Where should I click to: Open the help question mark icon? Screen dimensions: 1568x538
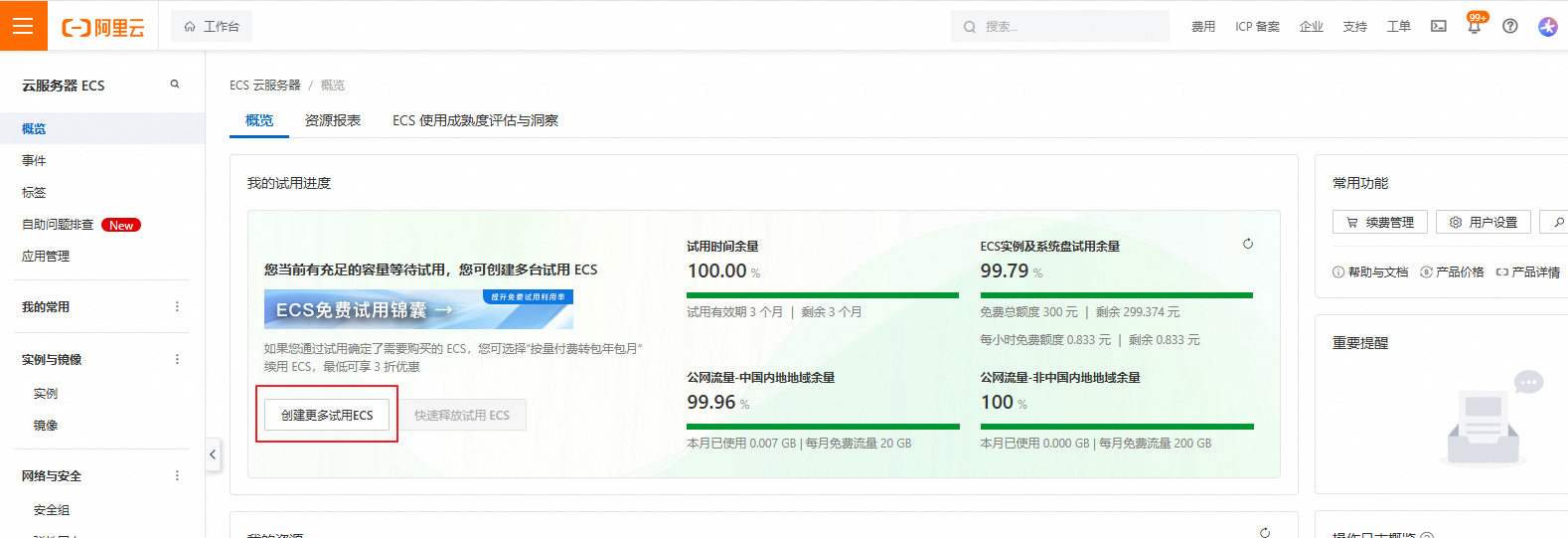(1510, 27)
